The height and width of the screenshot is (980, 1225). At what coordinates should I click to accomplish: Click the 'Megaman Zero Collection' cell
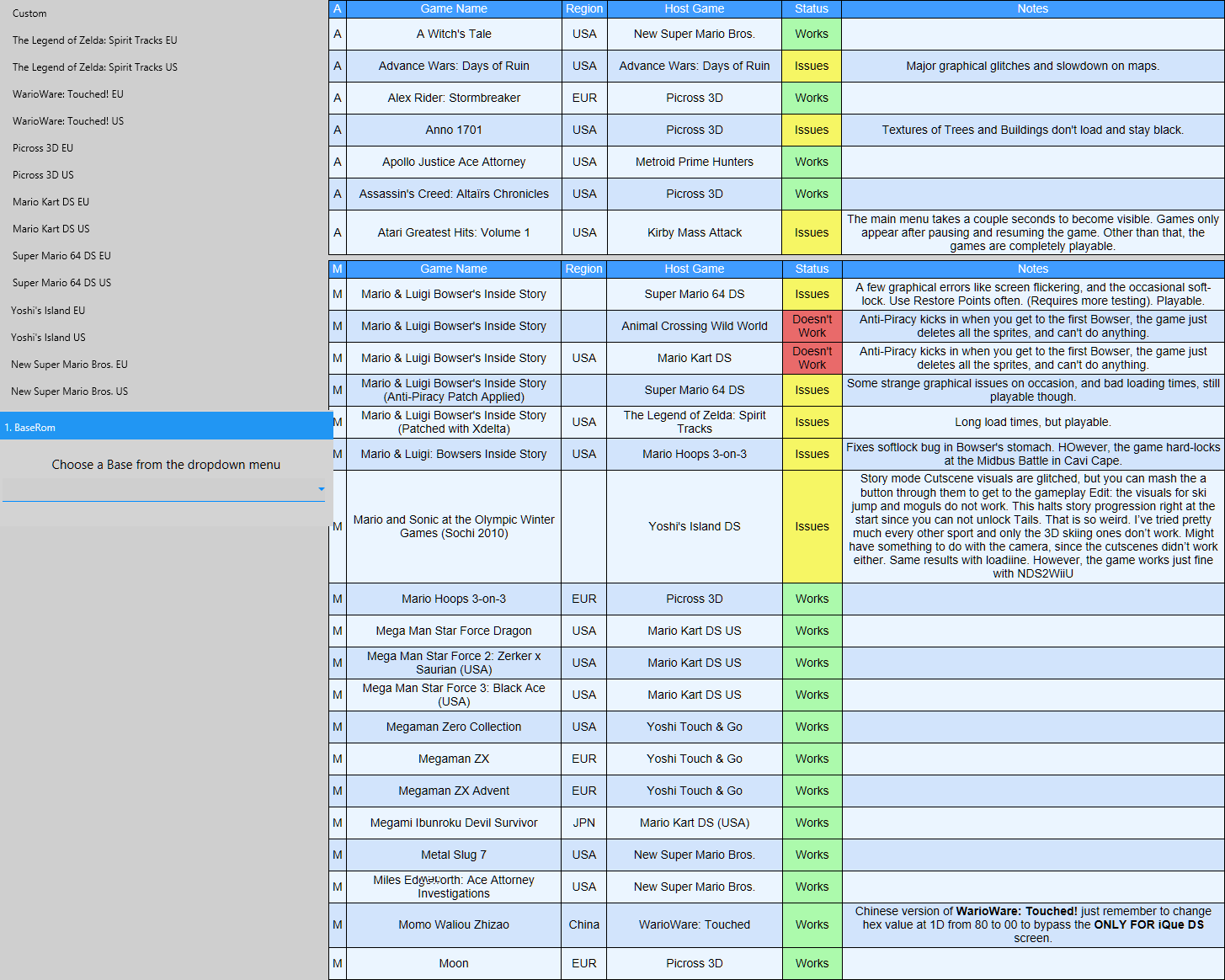click(454, 727)
